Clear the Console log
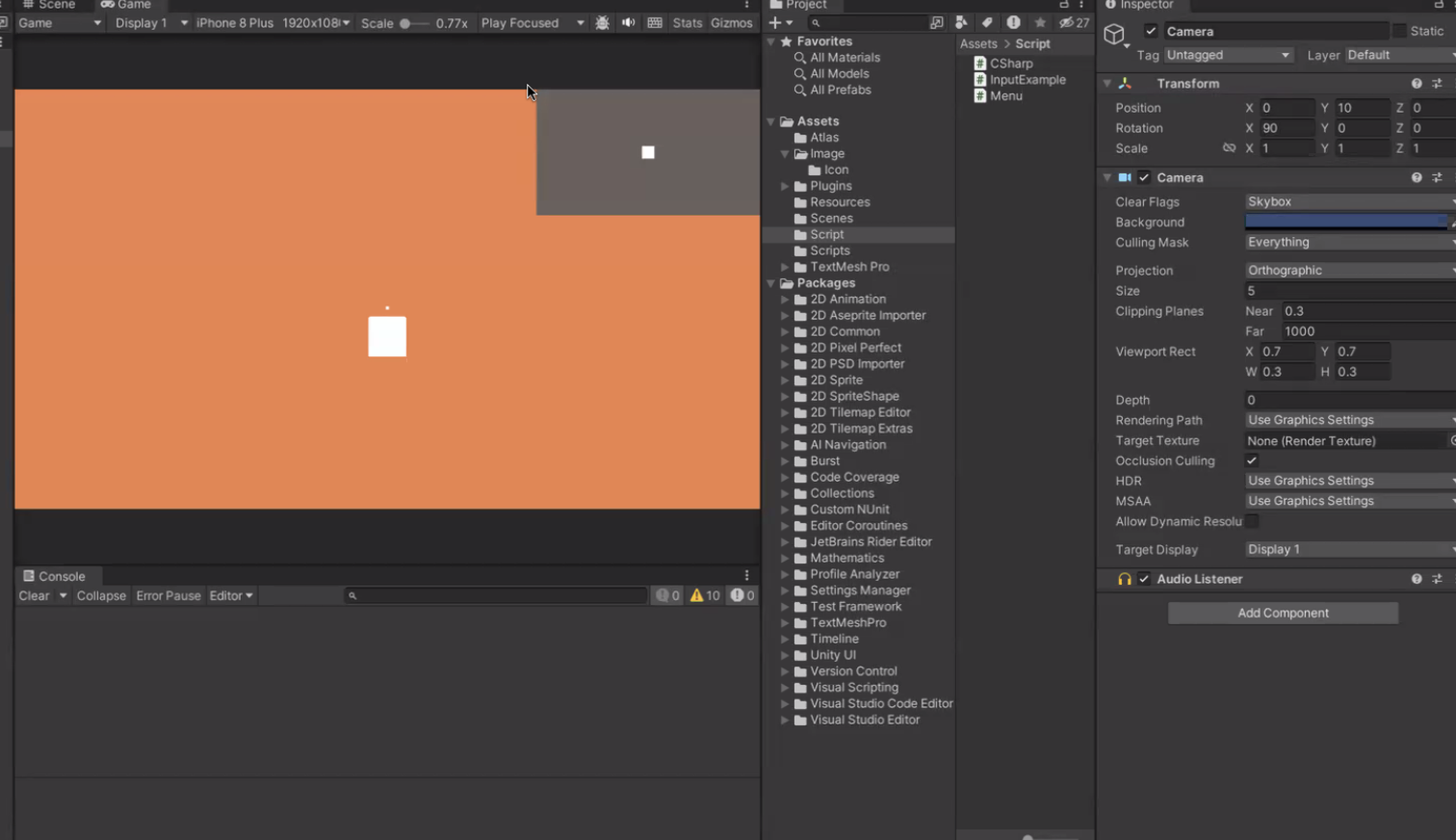 [x=34, y=595]
